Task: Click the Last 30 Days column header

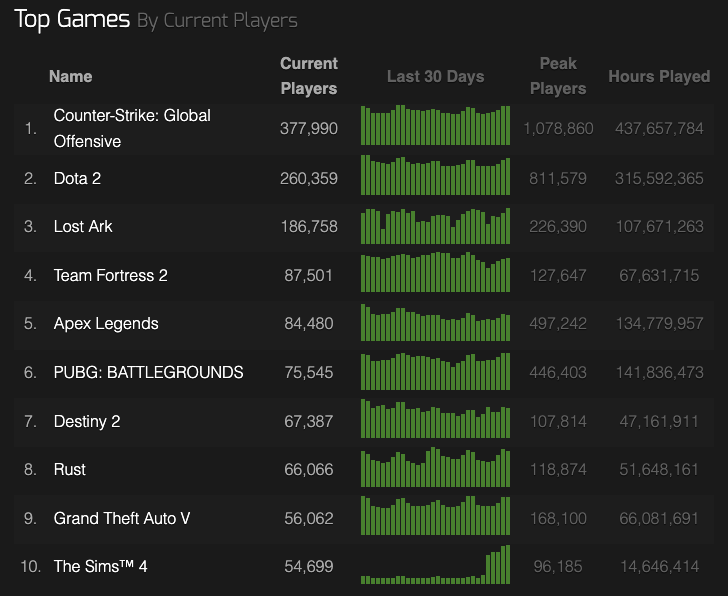Action: pos(436,76)
